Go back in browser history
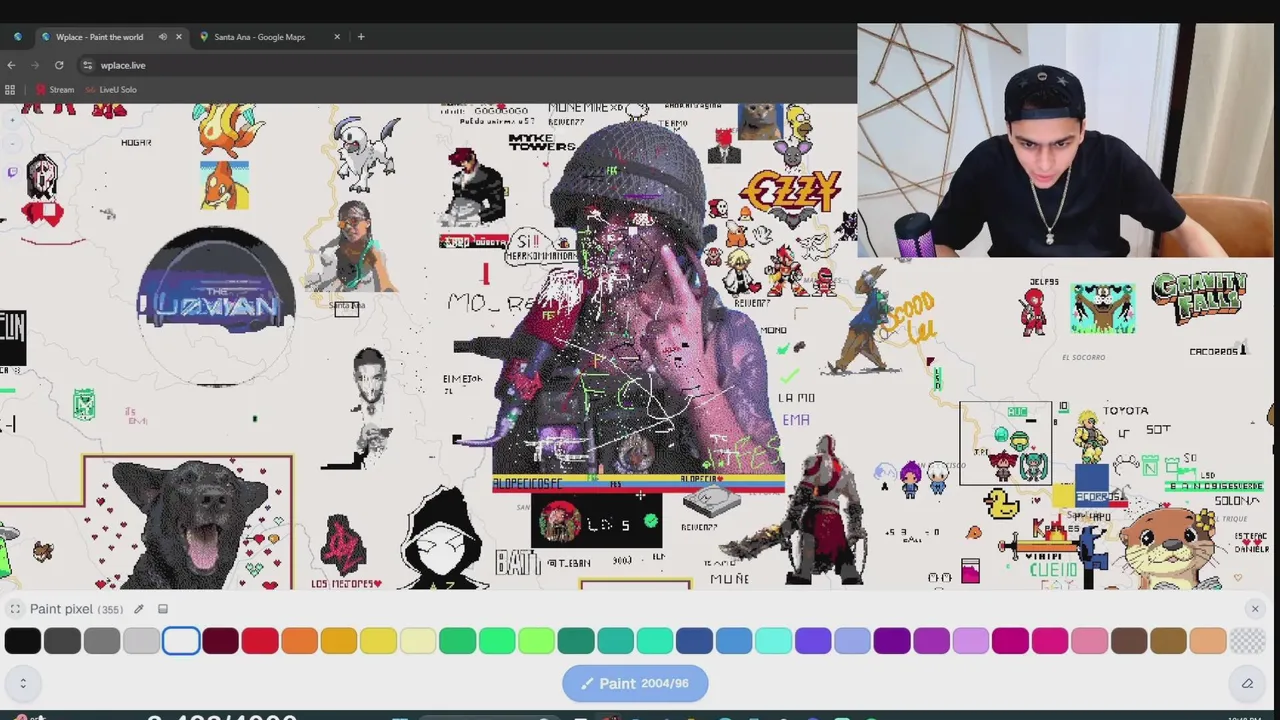Viewport: 1280px width, 720px height. 11,65
